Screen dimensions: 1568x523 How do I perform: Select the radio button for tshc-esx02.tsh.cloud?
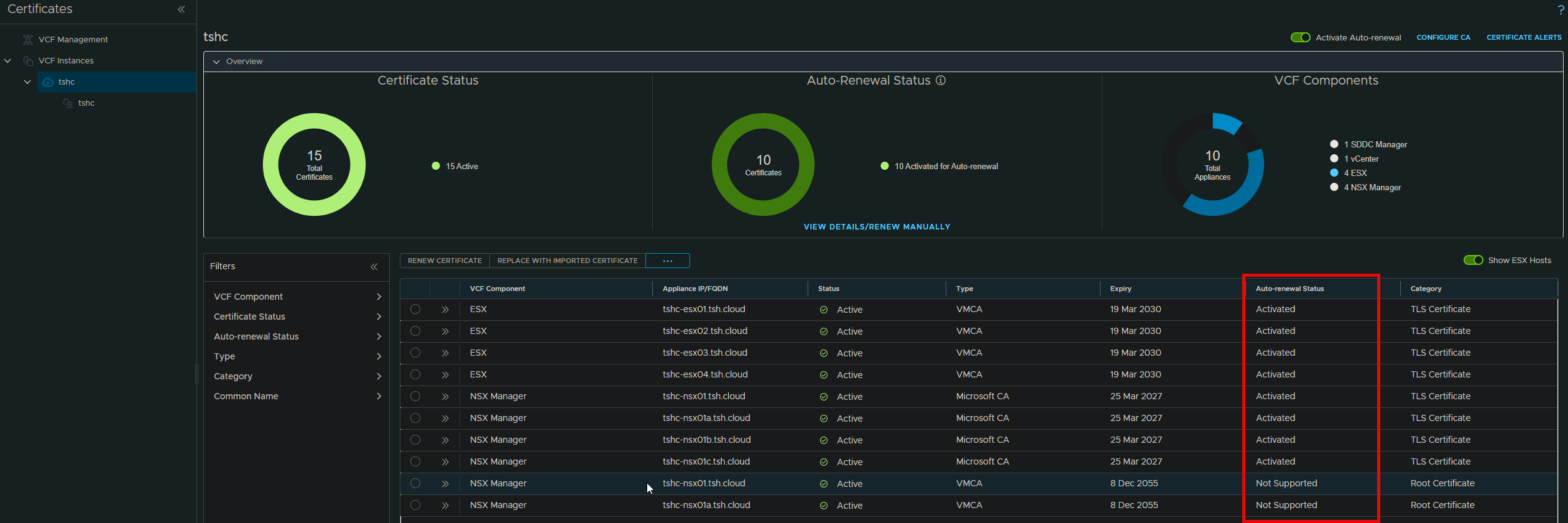click(x=415, y=331)
